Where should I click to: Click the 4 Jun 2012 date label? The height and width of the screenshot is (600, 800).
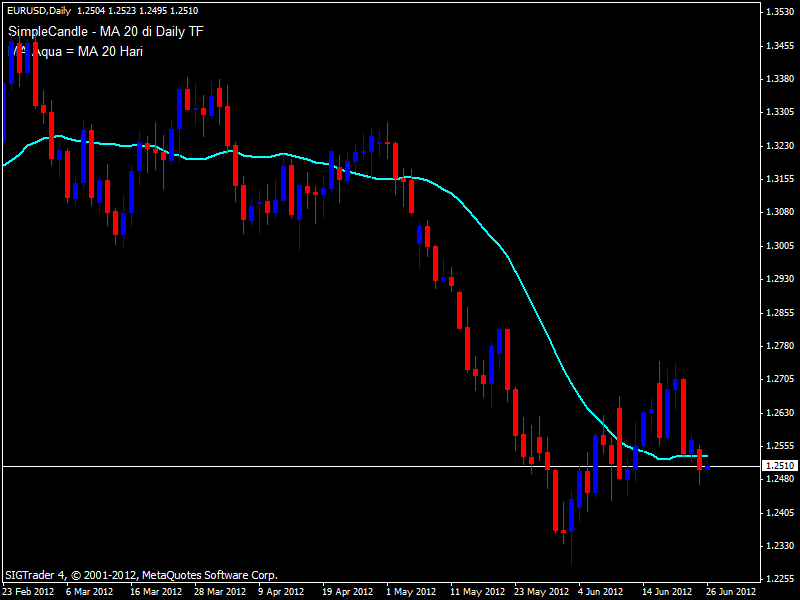pos(601,592)
